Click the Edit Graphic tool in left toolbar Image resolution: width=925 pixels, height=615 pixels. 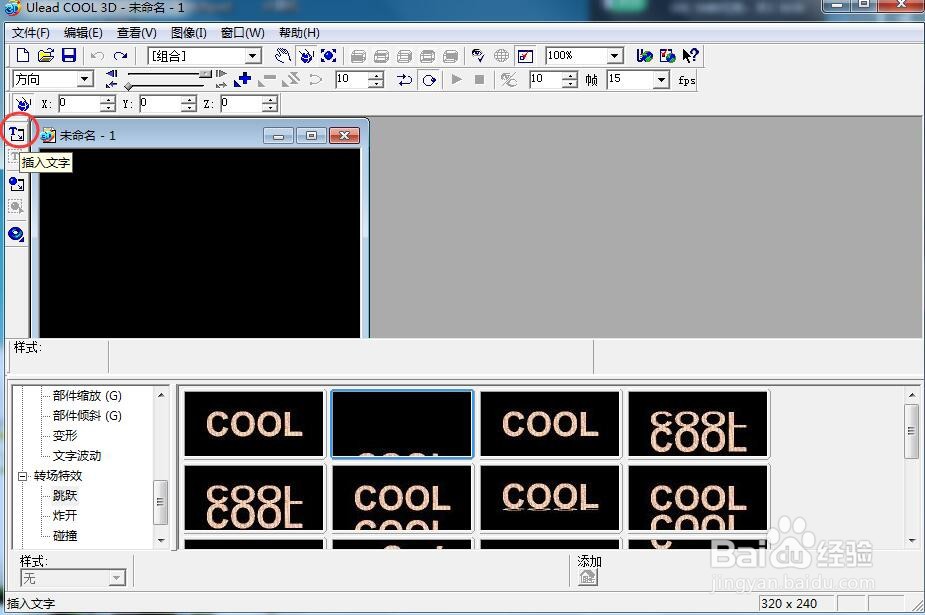[x=16, y=207]
